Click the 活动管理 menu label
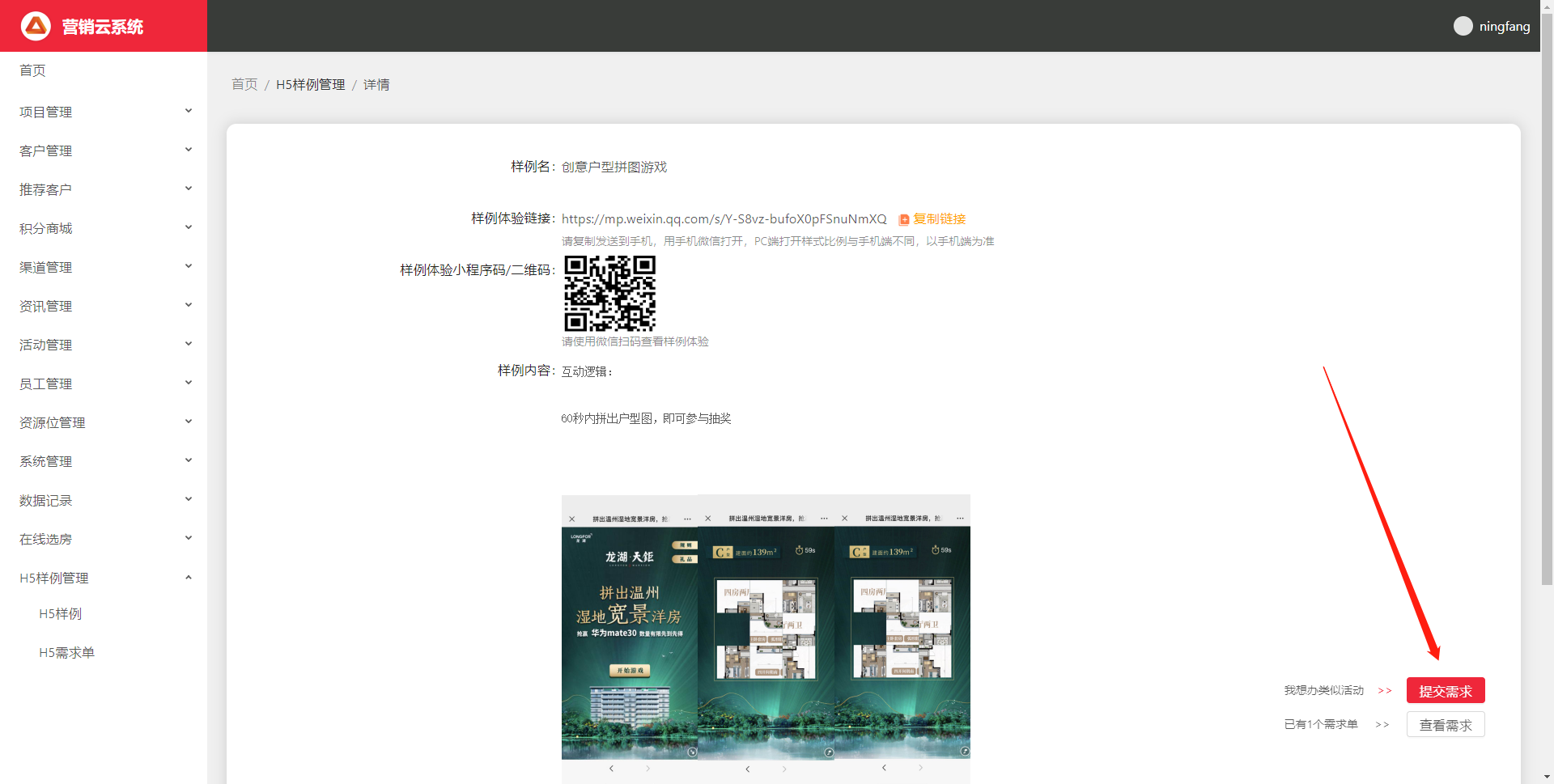 pyautogui.click(x=46, y=345)
